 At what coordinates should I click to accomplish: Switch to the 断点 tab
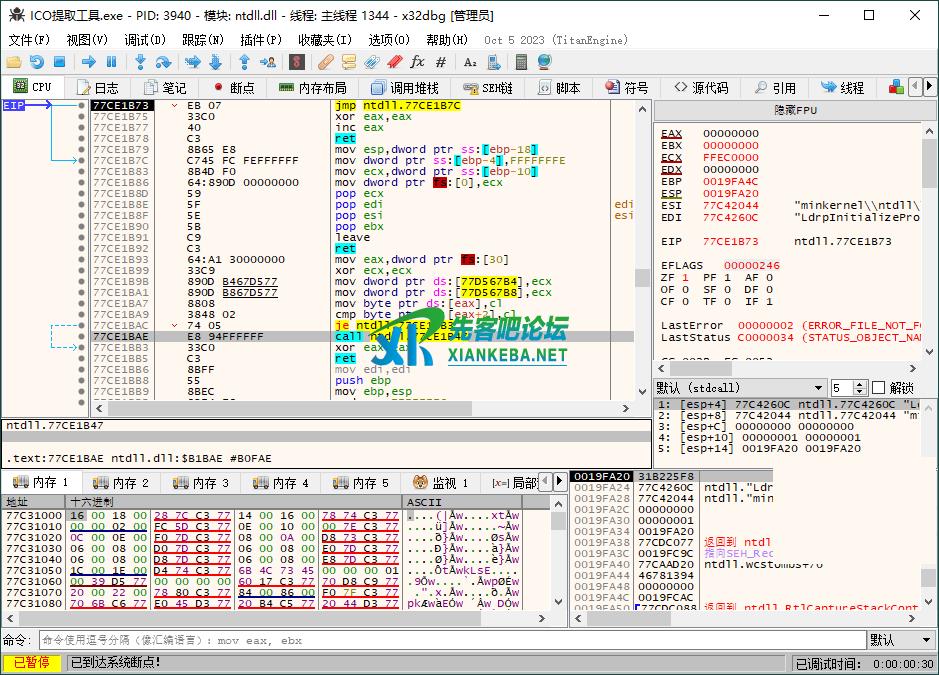pyautogui.click(x=234, y=87)
